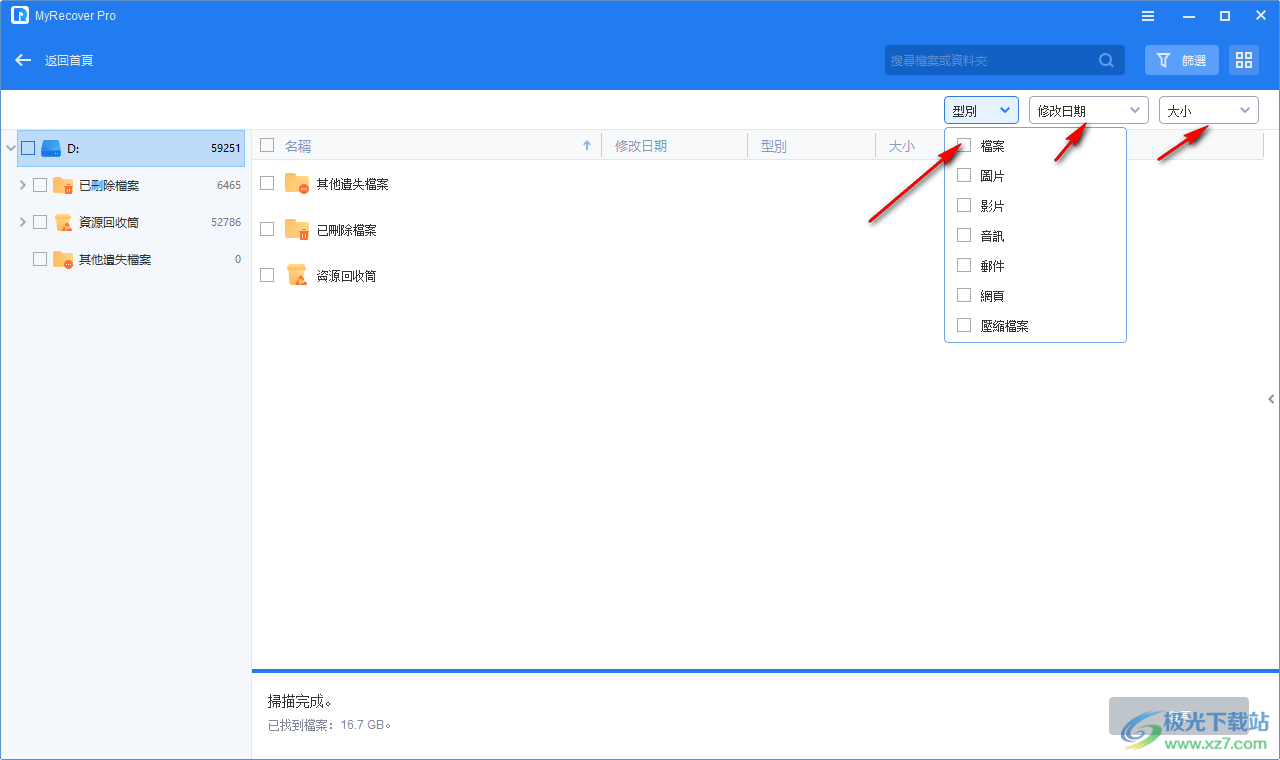Click the back arrow beside 返回首頁
Viewport: 1280px width, 760px height.
tap(22, 60)
